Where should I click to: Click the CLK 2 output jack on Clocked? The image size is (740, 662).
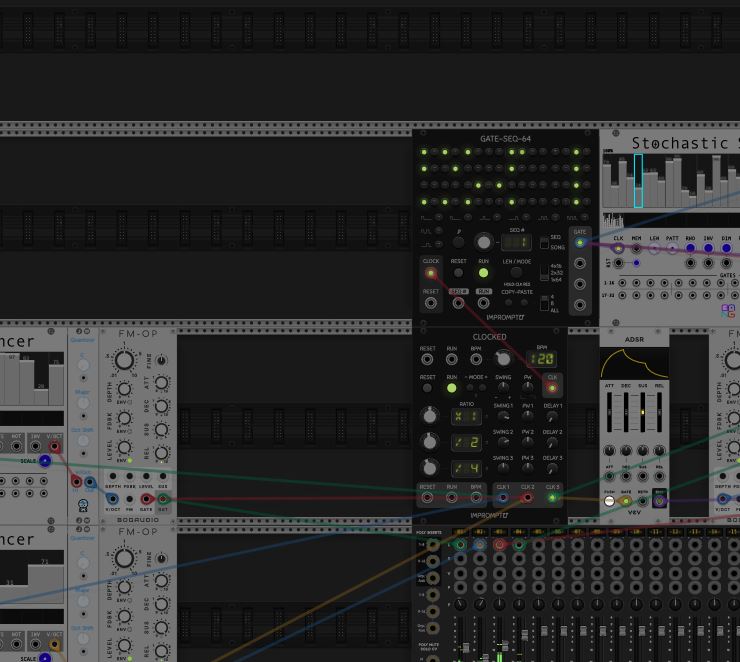[x=527, y=497]
